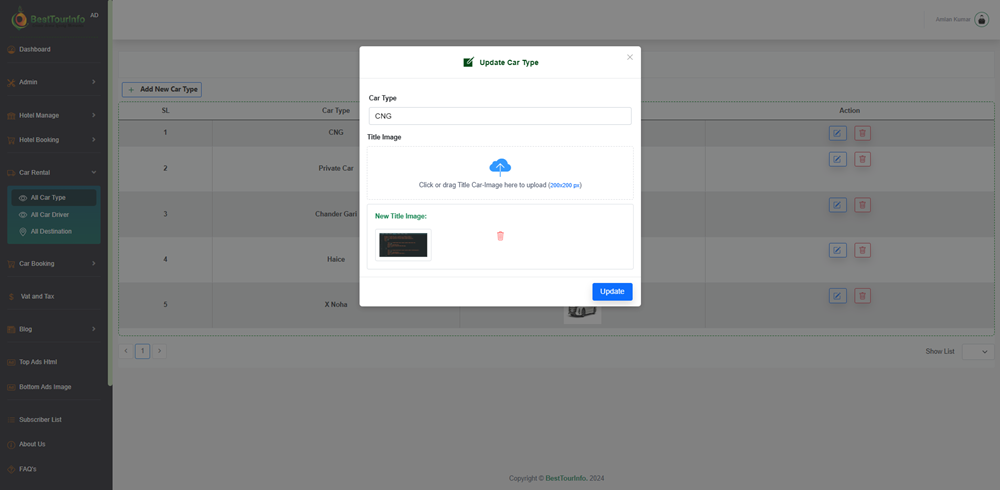The height and width of the screenshot is (490, 1000).
Task: Click the Chander Gari cell text
Action: [336, 214]
